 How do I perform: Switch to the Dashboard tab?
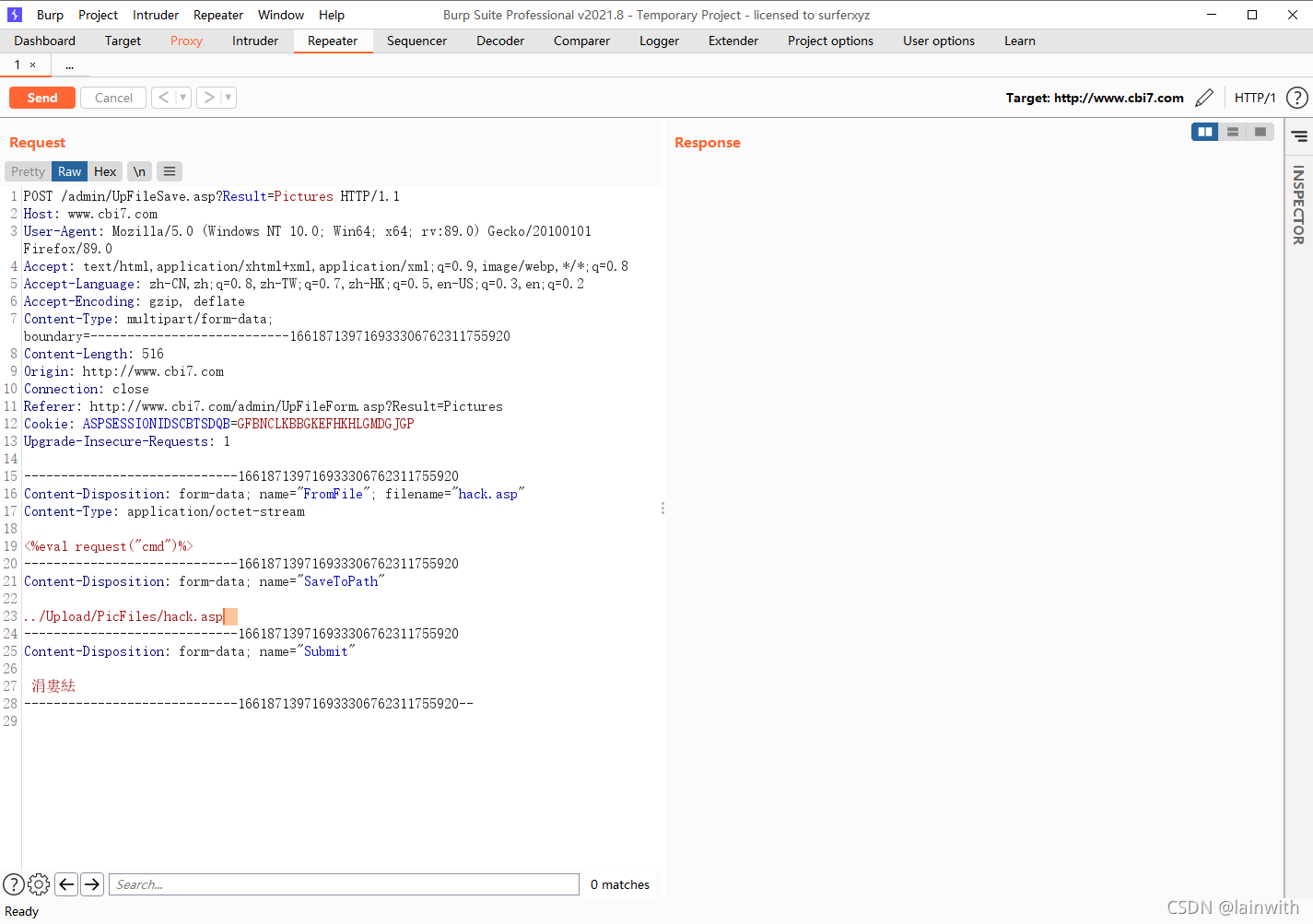pyautogui.click(x=45, y=41)
